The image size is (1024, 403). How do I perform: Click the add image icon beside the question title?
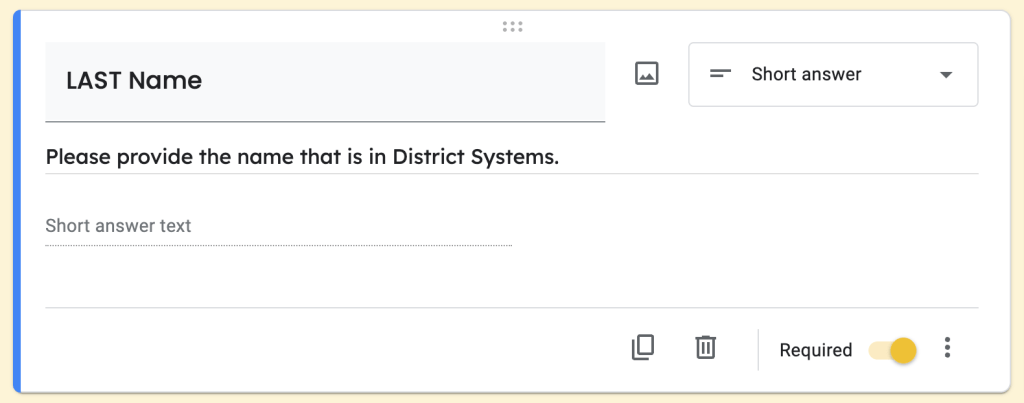(647, 74)
